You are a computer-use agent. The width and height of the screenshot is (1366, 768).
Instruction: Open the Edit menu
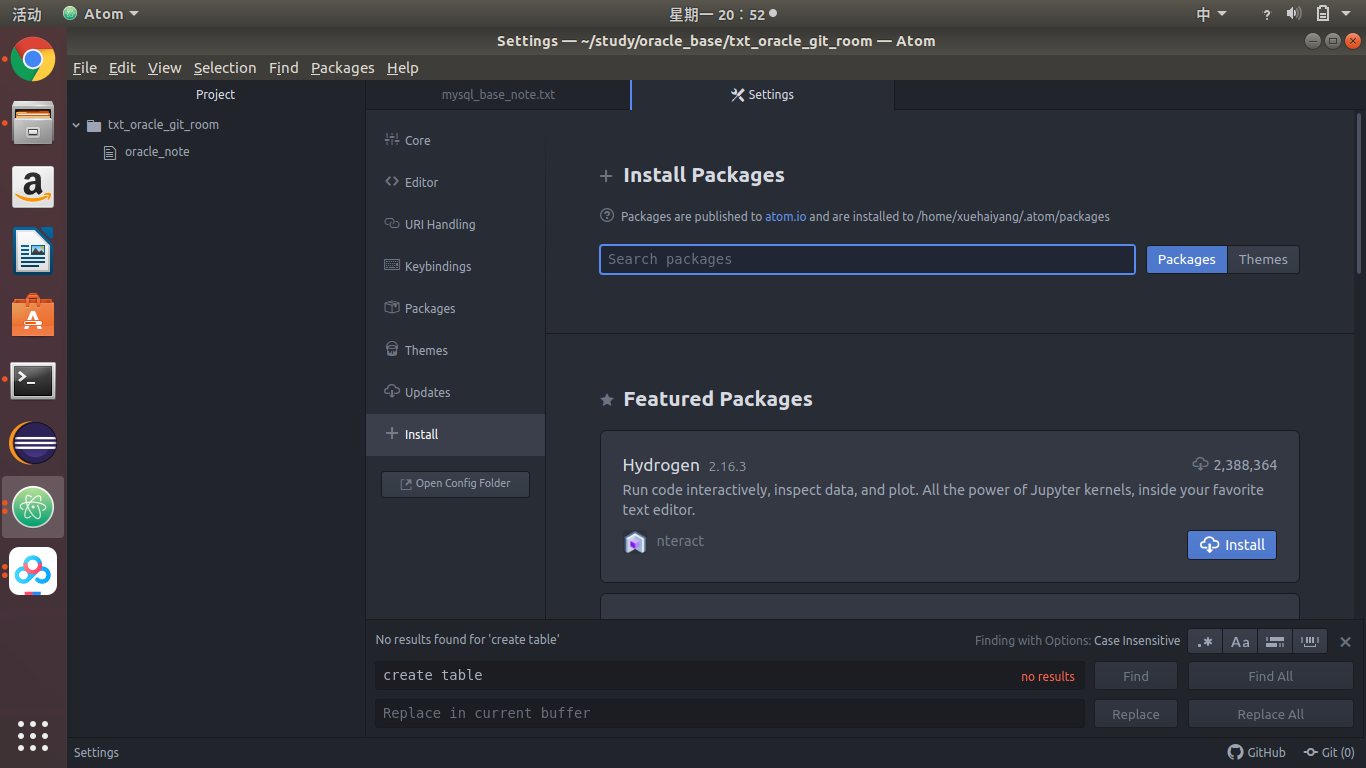[122, 68]
